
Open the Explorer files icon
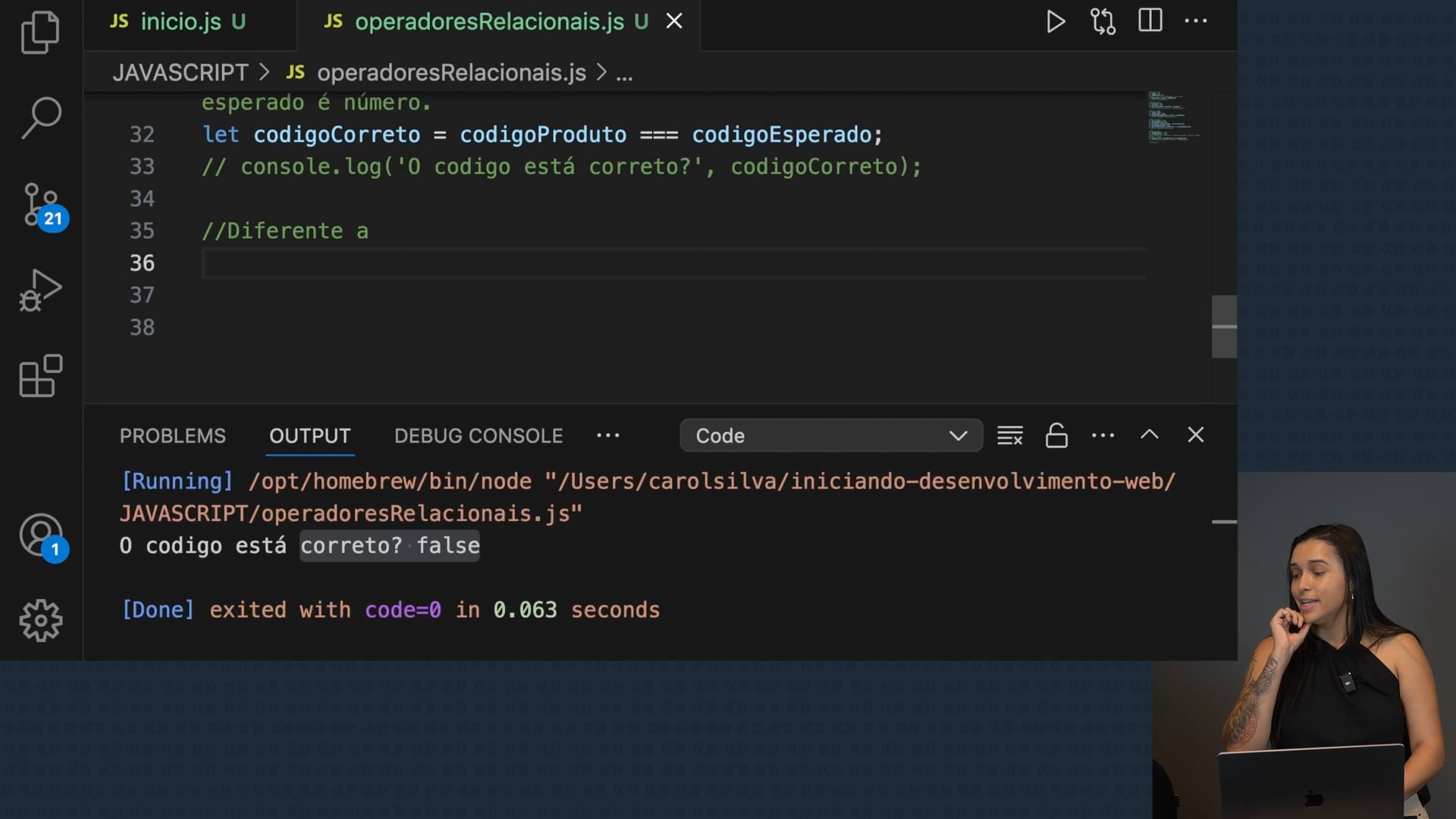(x=40, y=32)
